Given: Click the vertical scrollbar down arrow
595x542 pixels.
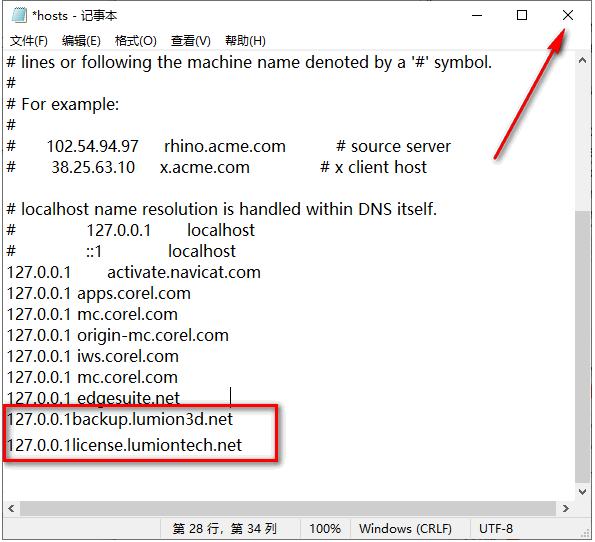Looking at the screenshot, I should tap(582, 492).
